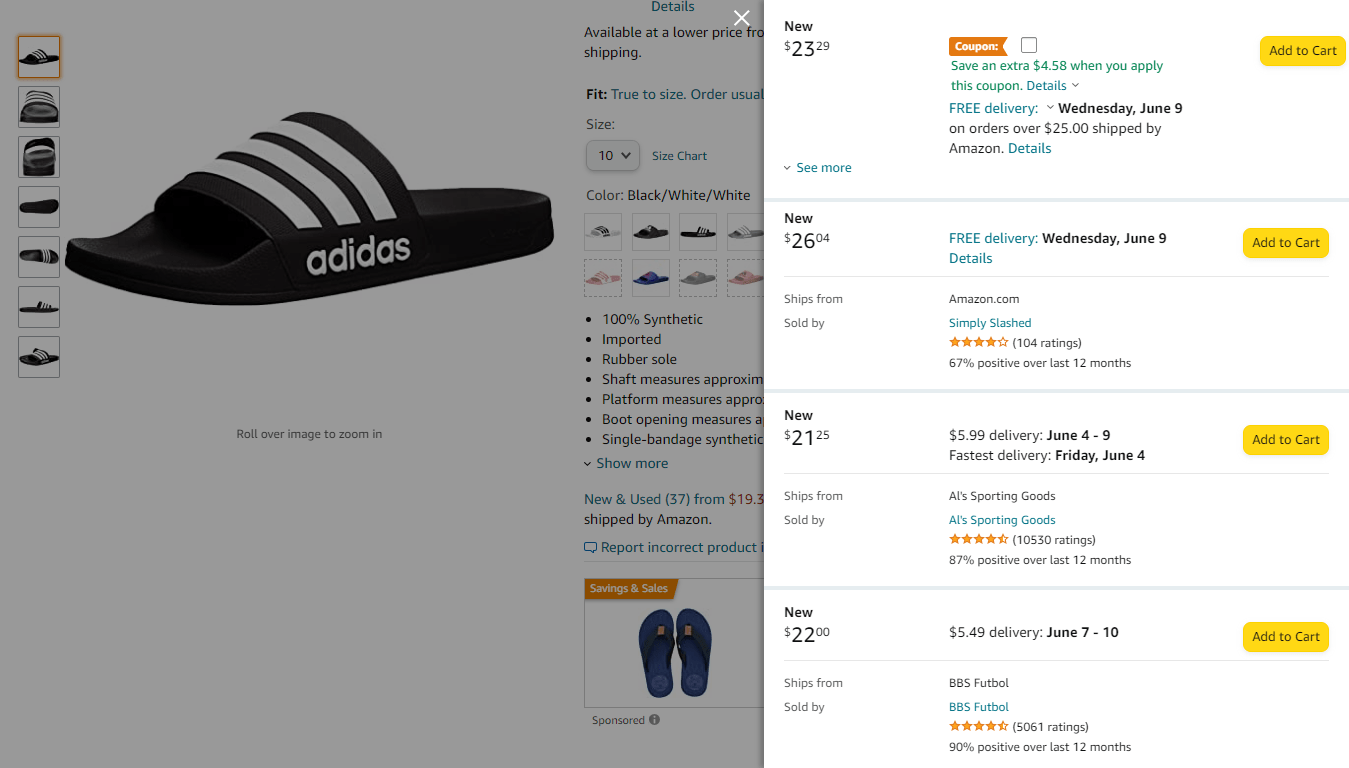Check the box to apply the $4.58 coupon
The image size is (1349, 768).
click(x=1028, y=44)
